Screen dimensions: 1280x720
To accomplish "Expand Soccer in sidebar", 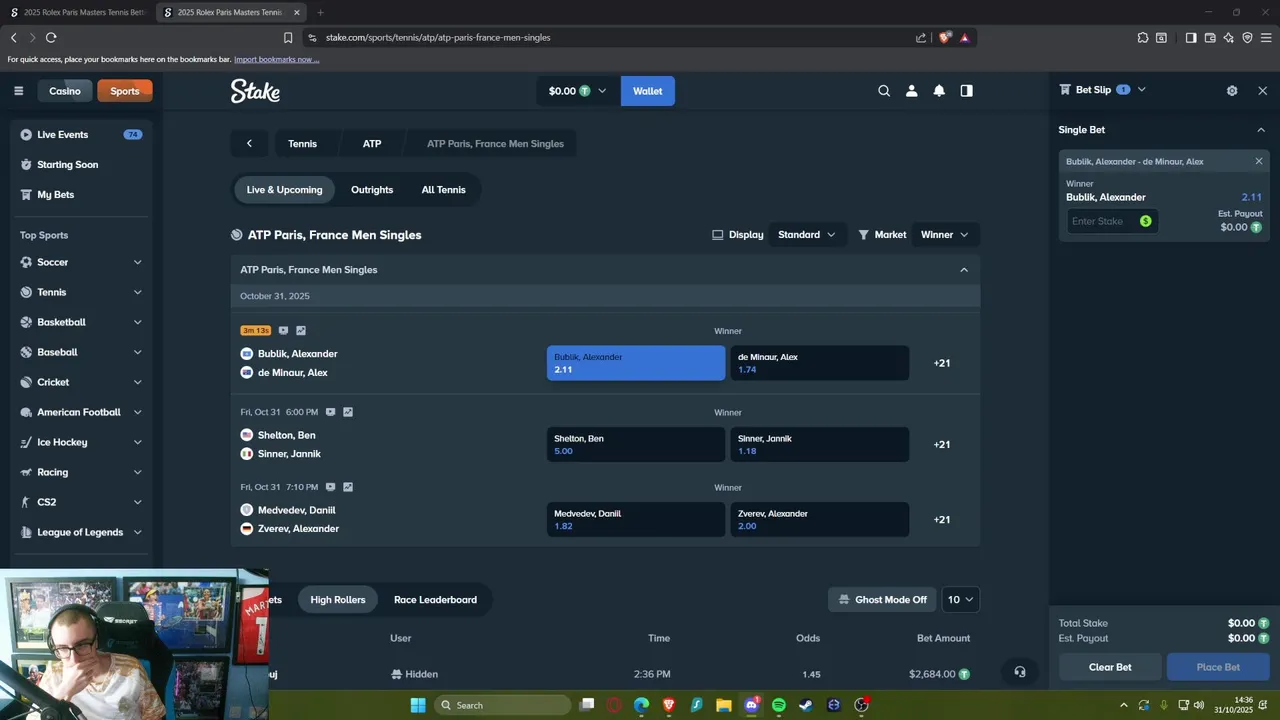I will 137,262.
